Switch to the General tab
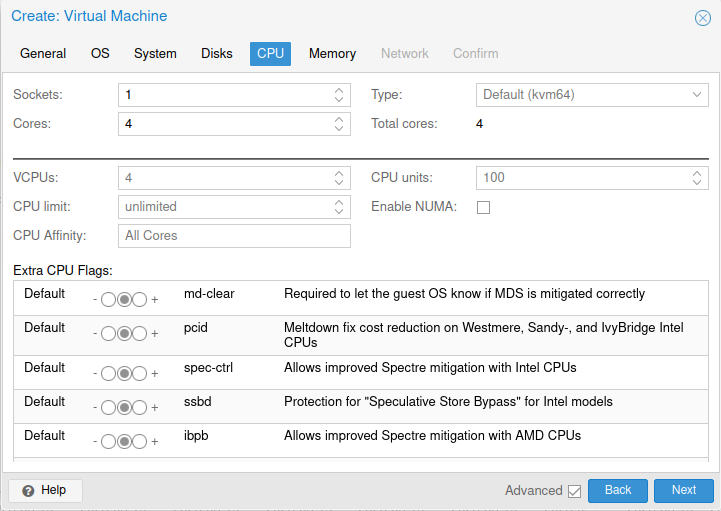The image size is (721, 511). tap(43, 53)
